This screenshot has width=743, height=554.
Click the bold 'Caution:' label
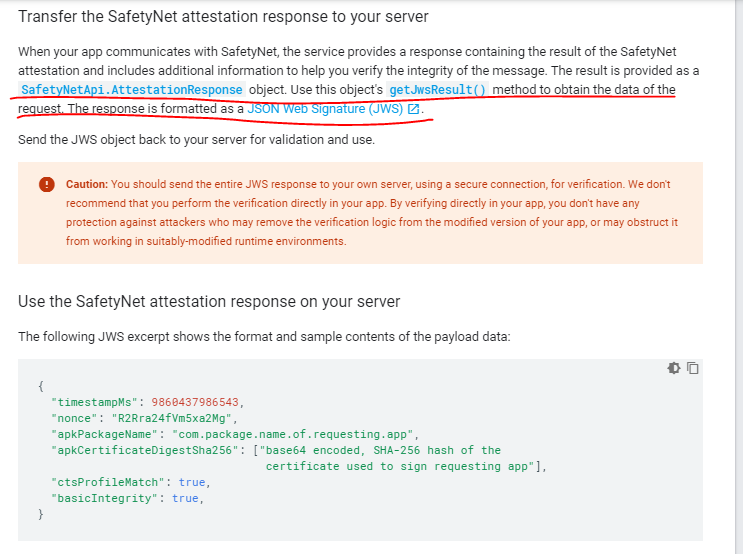point(87,184)
